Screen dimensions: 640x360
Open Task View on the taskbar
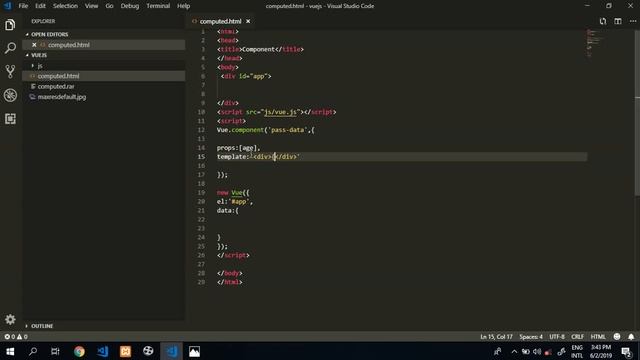click(x=56, y=351)
